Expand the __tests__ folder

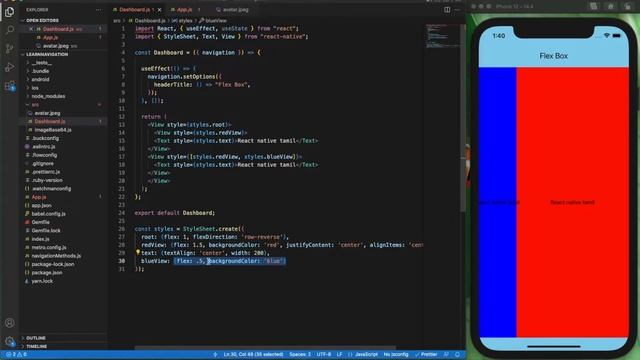(x=42, y=63)
